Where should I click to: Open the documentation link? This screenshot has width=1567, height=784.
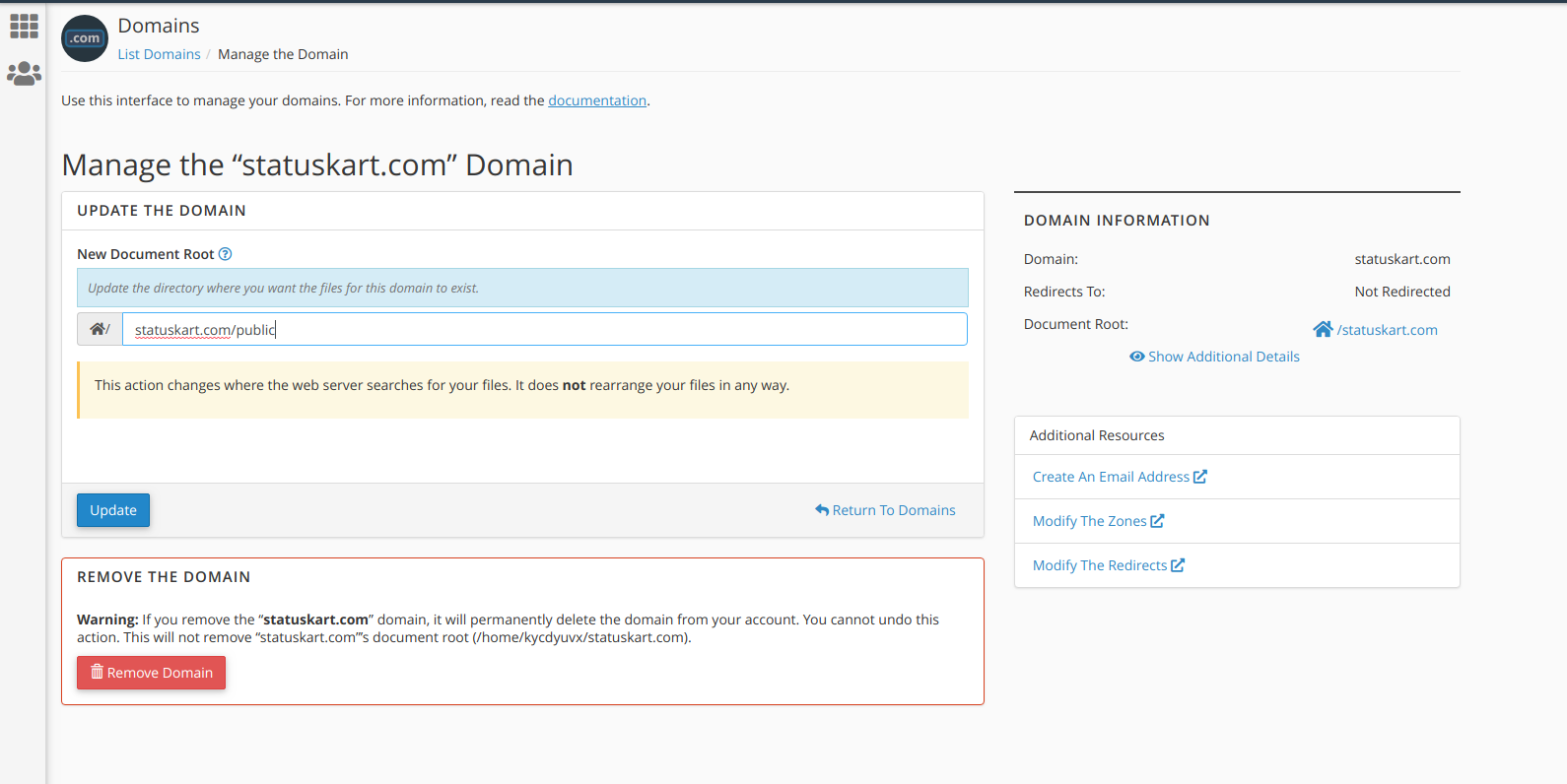point(597,100)
